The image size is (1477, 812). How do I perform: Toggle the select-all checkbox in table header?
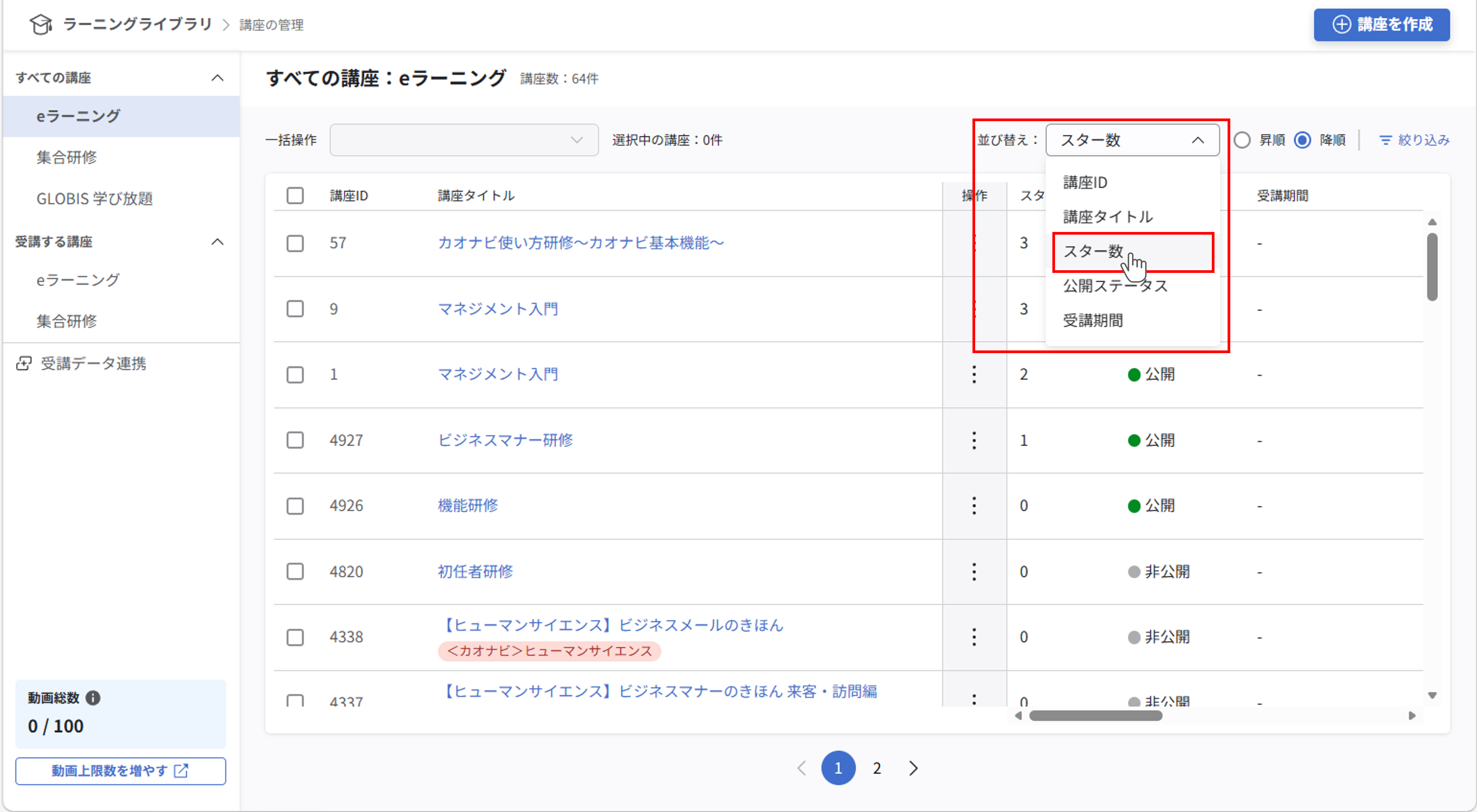click(x=295, y=196)
